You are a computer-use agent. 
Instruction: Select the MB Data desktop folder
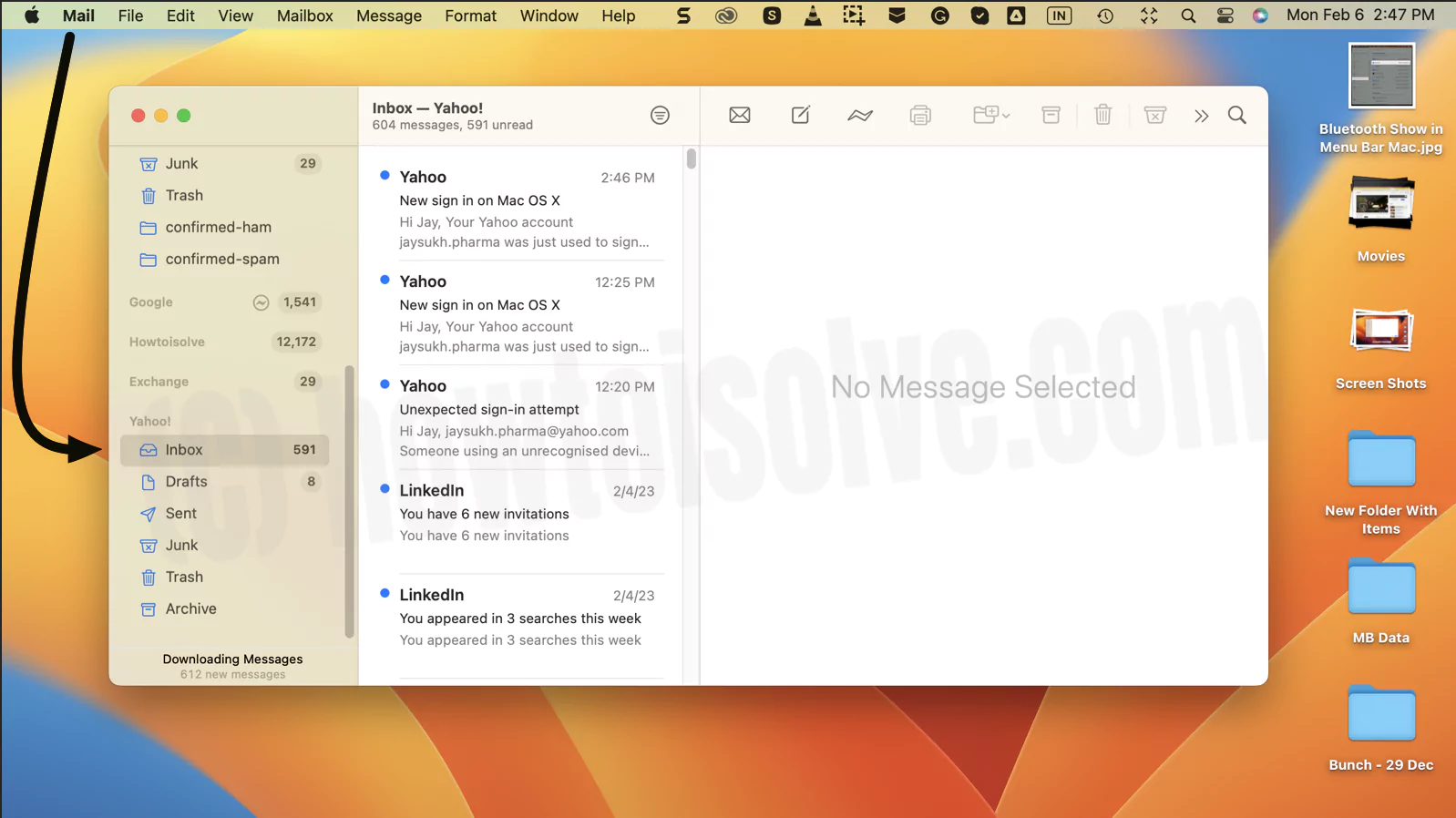click(1380, 601)
